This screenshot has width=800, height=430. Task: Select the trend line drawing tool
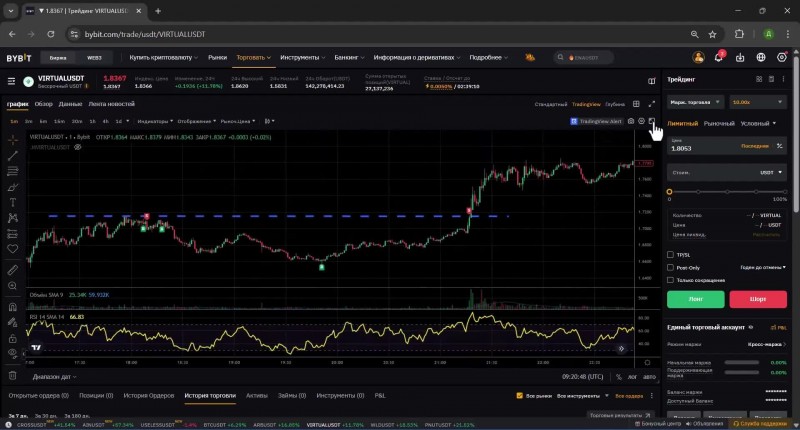[13, 156]
